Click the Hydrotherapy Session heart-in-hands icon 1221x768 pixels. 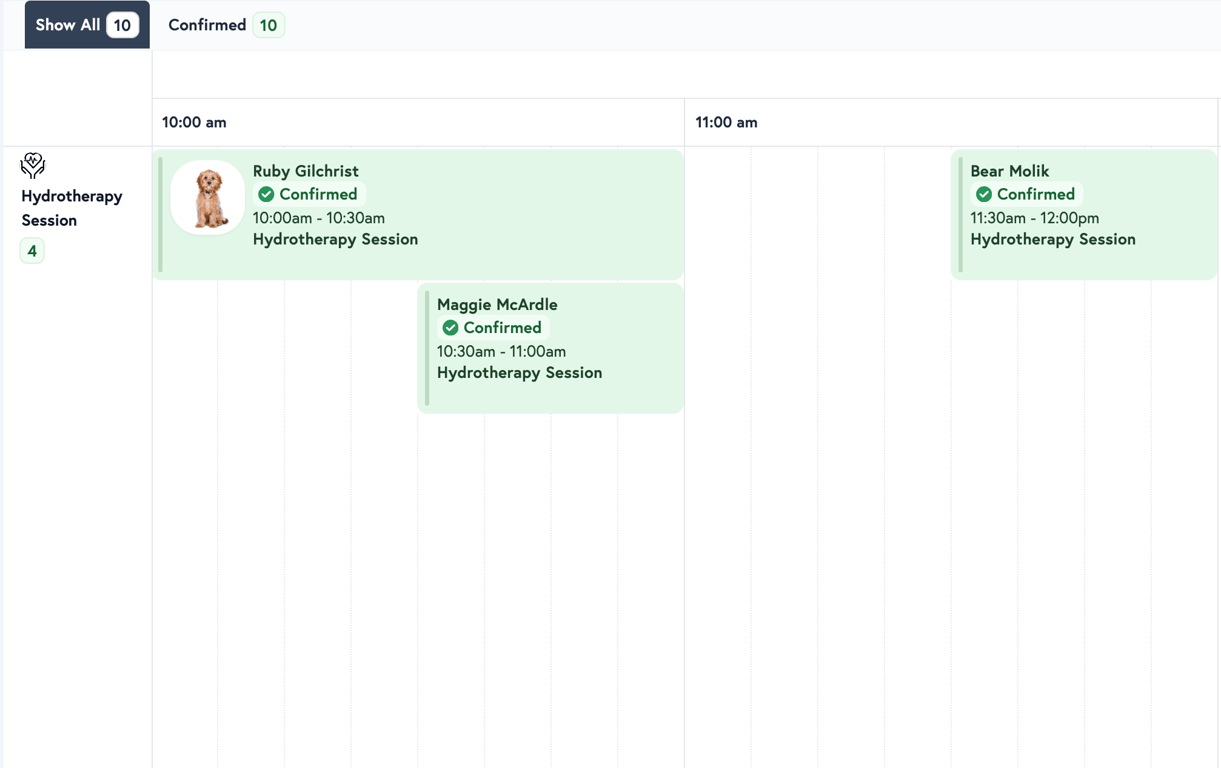(33, 166)
